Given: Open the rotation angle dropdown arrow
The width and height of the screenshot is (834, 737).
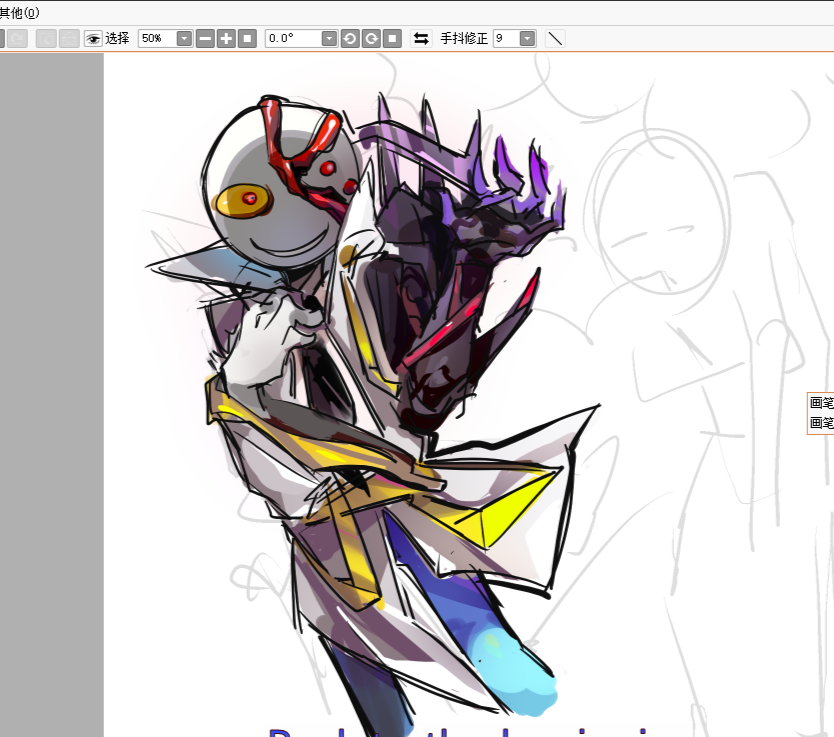Looking at the screenshot, I should pyautogui.click(x=330, y=38).
